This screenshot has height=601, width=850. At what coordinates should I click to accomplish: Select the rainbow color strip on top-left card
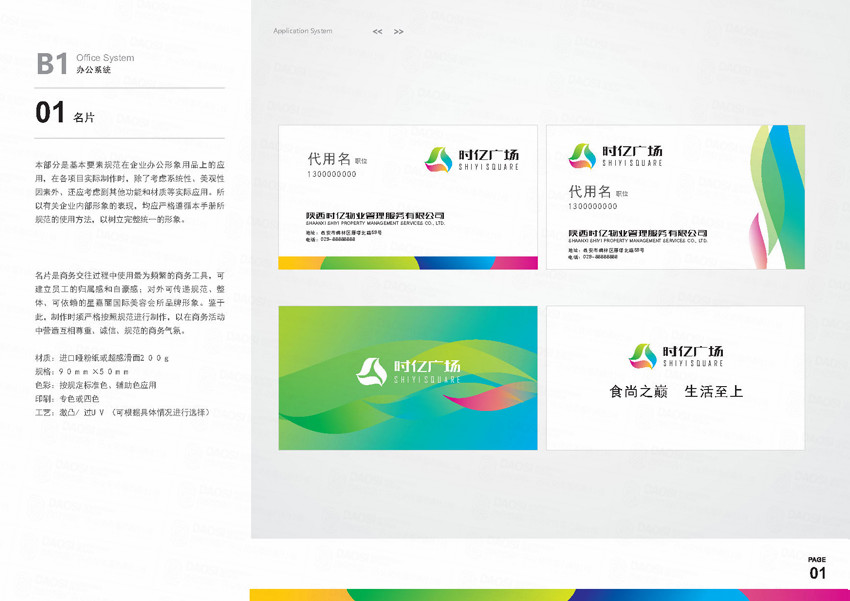[x=407, y=263]
